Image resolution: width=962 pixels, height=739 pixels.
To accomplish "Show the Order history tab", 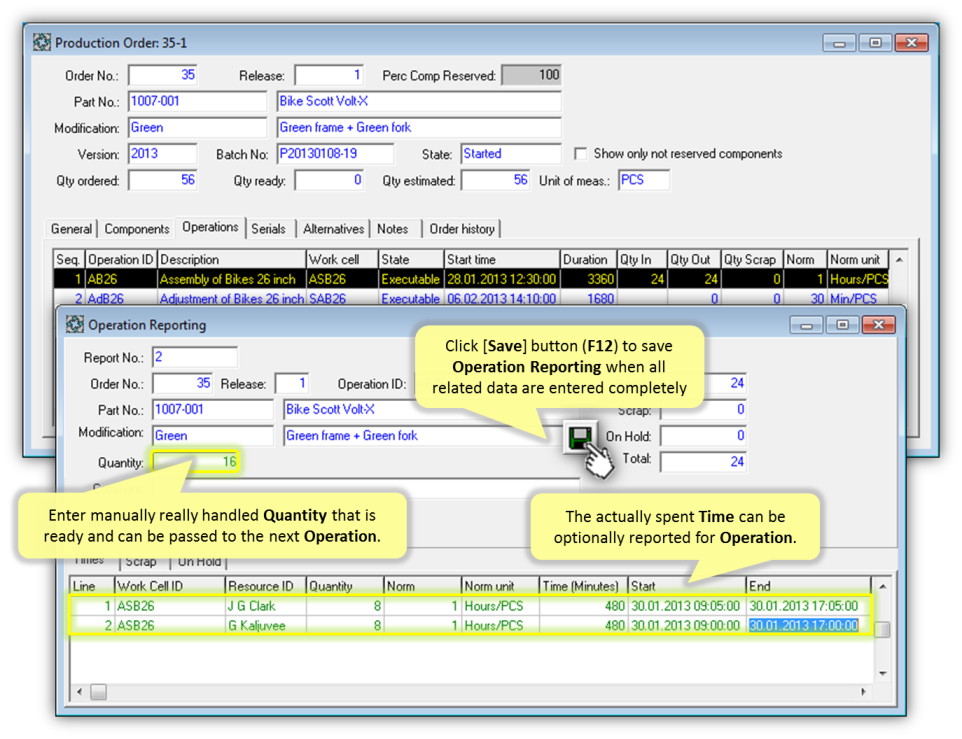I will point(462,229).
